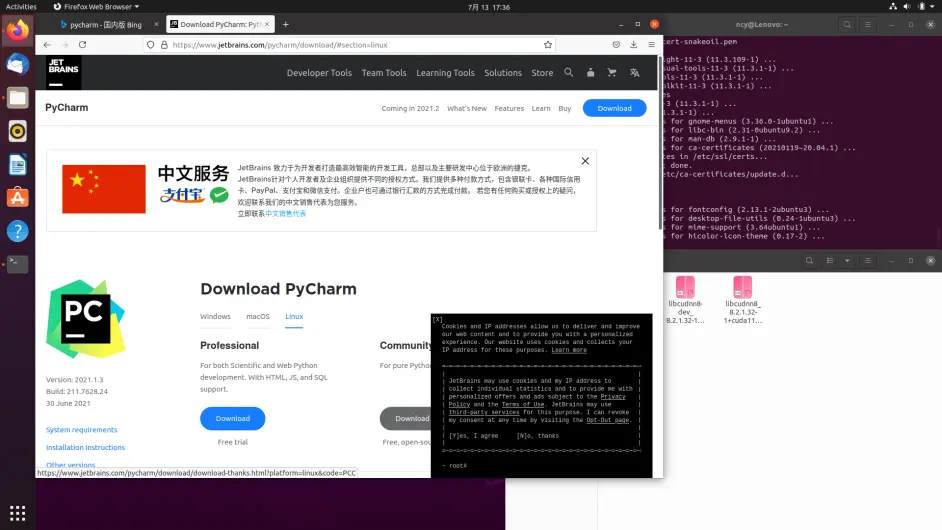
Task: Decline cookies with [N]o, thanks
Action: tap(538, 436)
